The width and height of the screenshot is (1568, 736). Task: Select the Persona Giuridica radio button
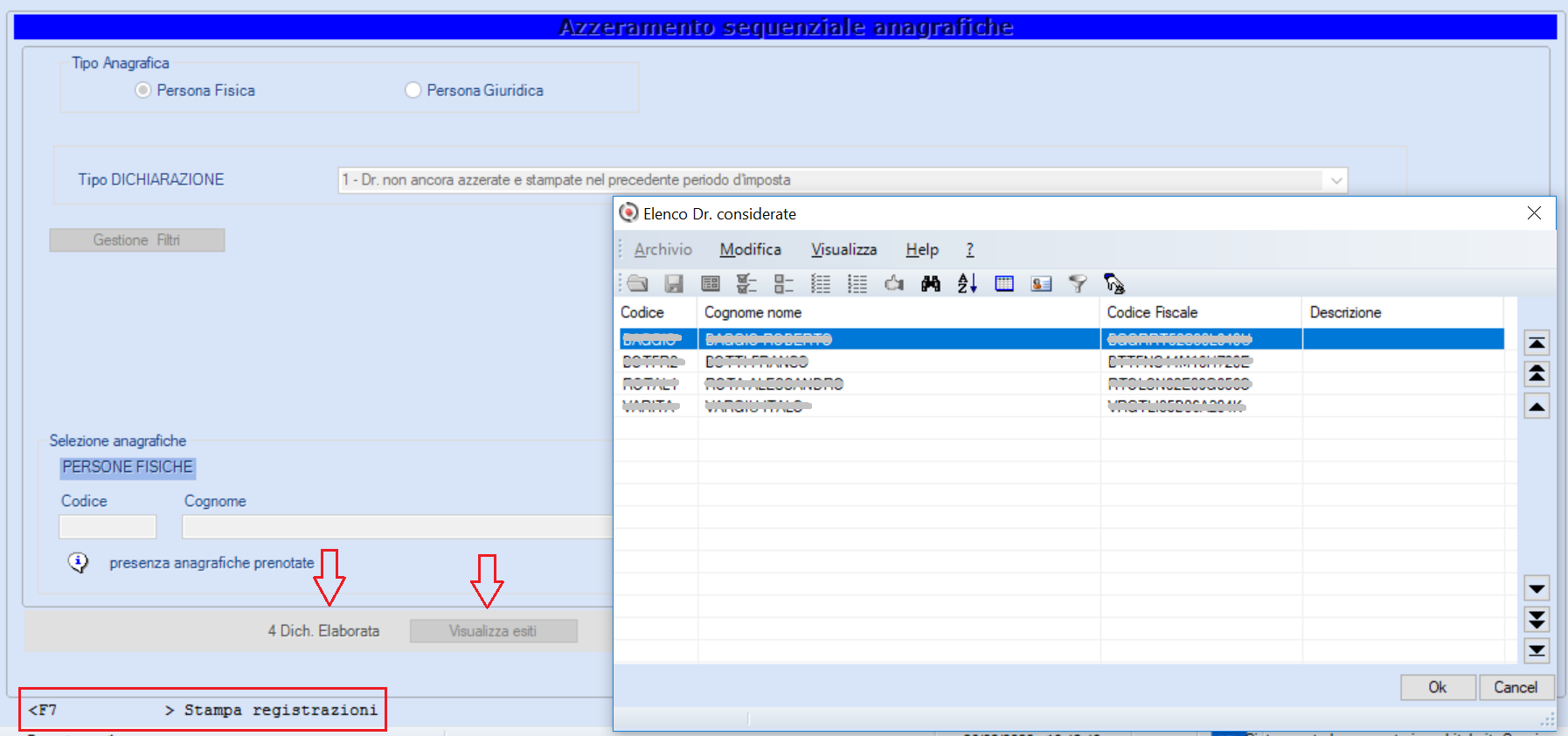pyautogui.click(x=413, y=90)
